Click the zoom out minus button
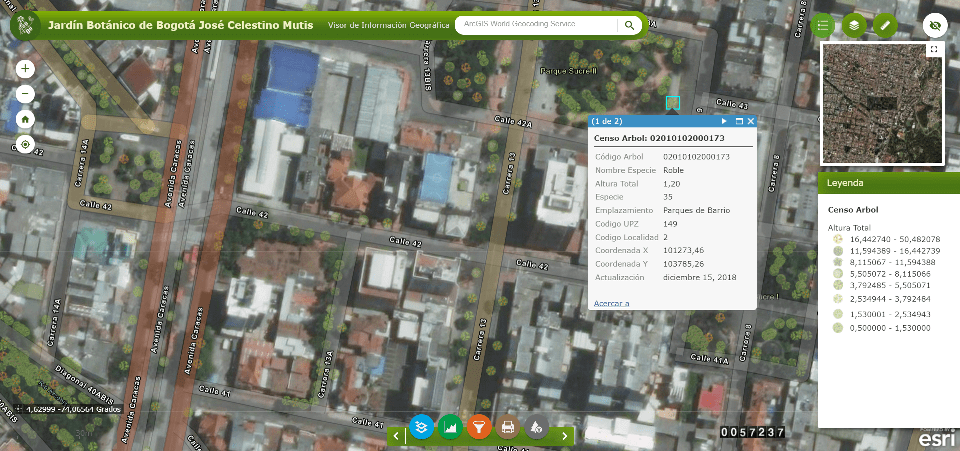This screenshot has height=451, width=960. pyautogui.click(x=25, y=94)
